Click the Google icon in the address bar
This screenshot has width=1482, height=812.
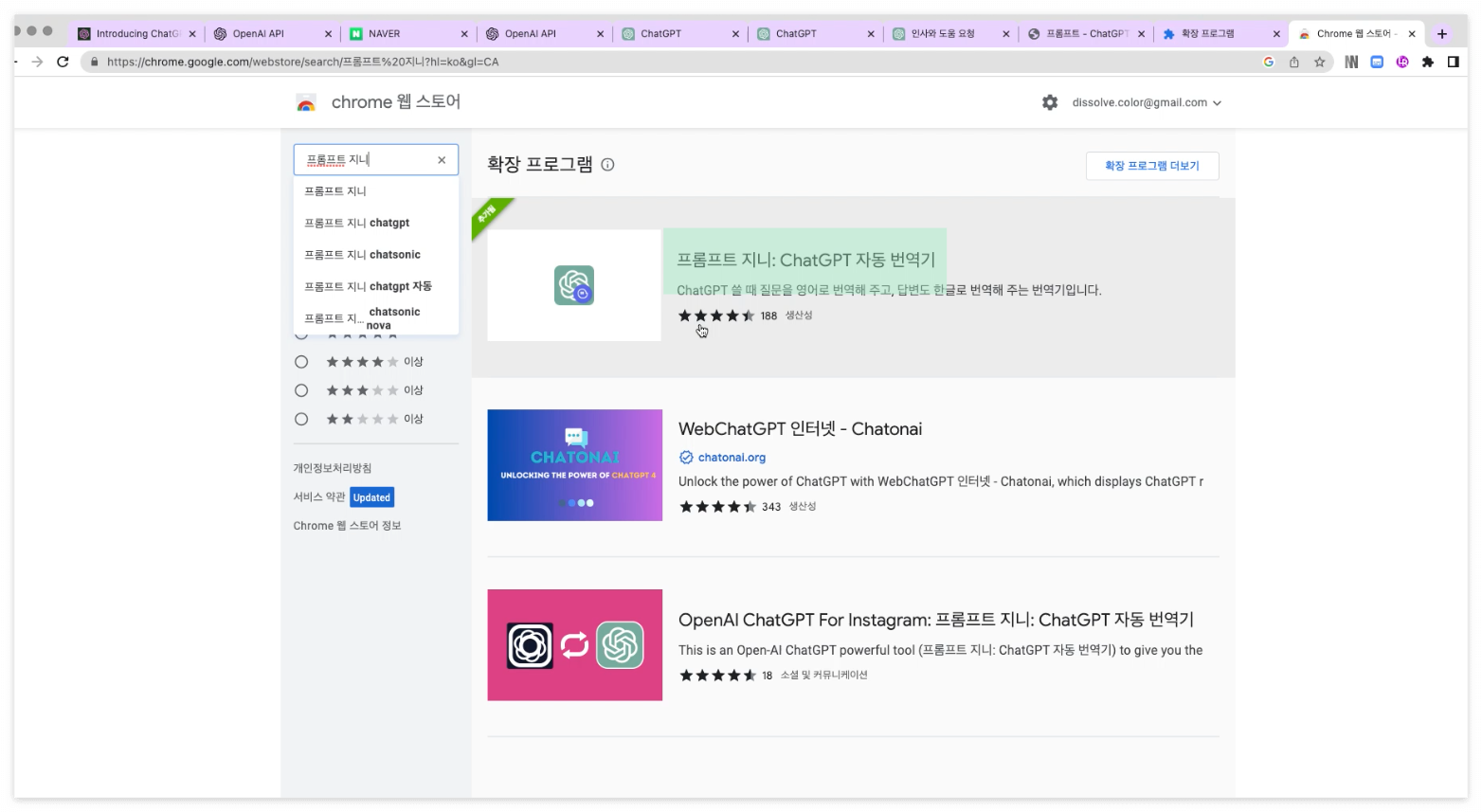[x=1269, y=62]
